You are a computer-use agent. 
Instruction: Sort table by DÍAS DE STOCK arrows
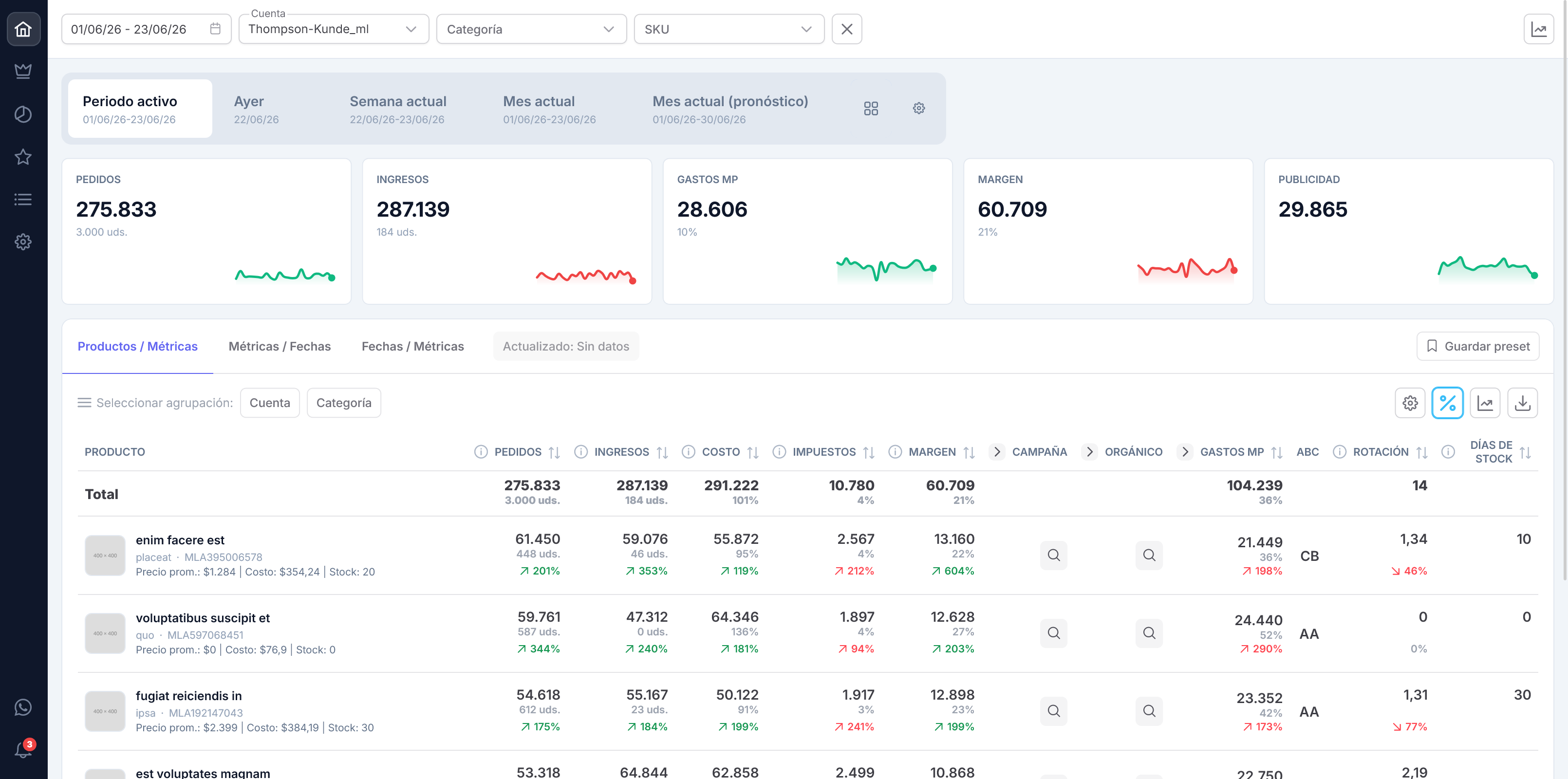pyautogui.click(x=1525, y=452)
